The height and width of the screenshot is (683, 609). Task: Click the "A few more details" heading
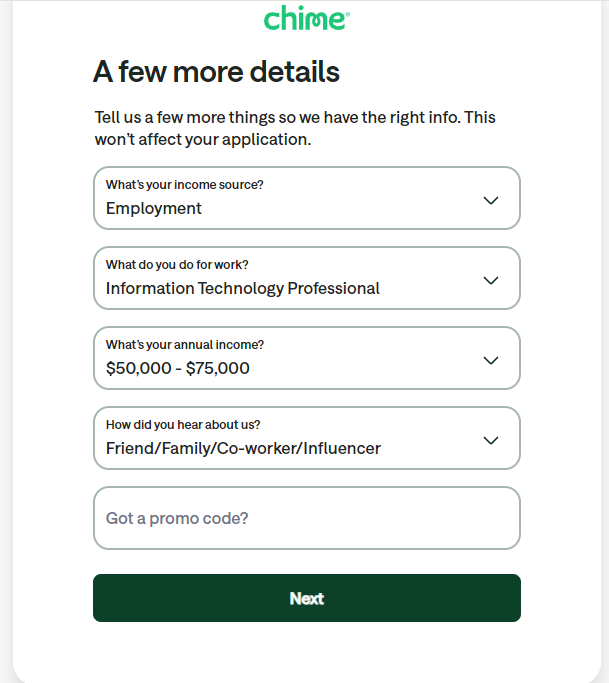216,72
